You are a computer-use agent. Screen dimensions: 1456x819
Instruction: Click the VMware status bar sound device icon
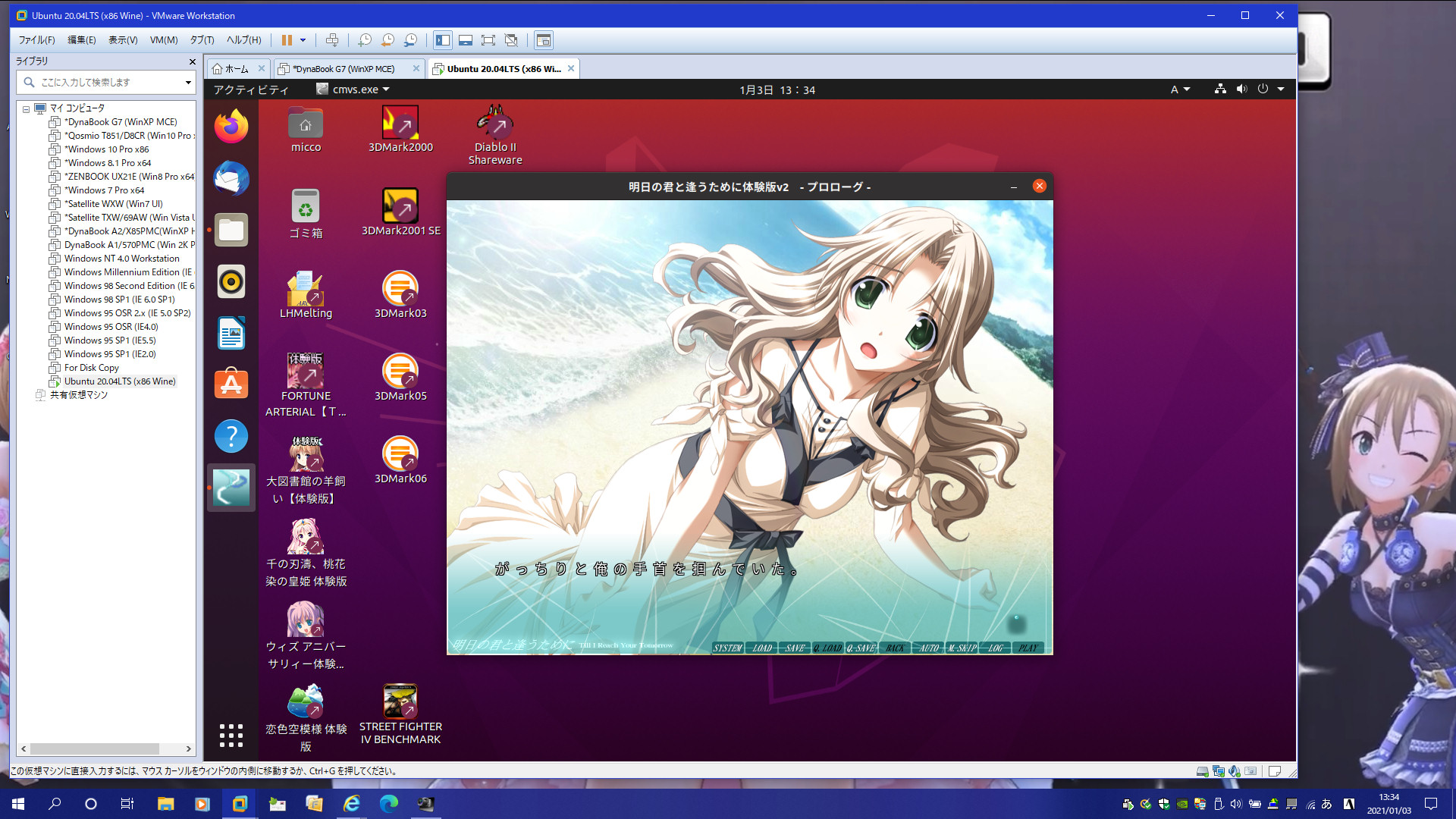pyautogui.click(x=1234, y=771)
